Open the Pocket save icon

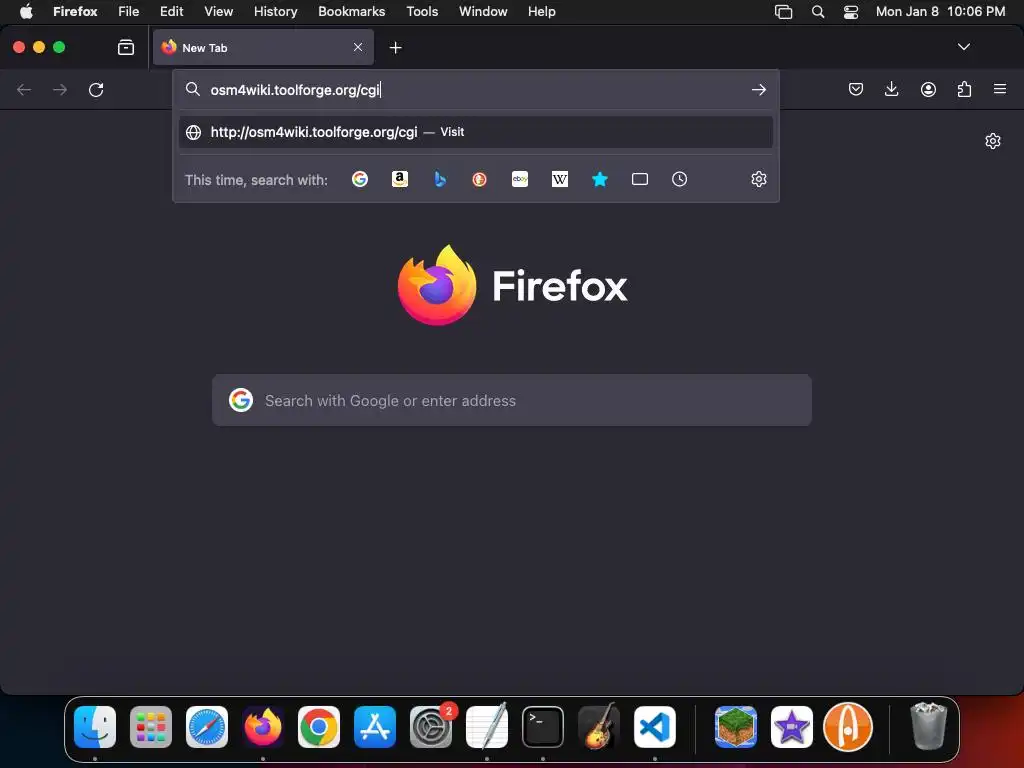(x=856, y=89)
